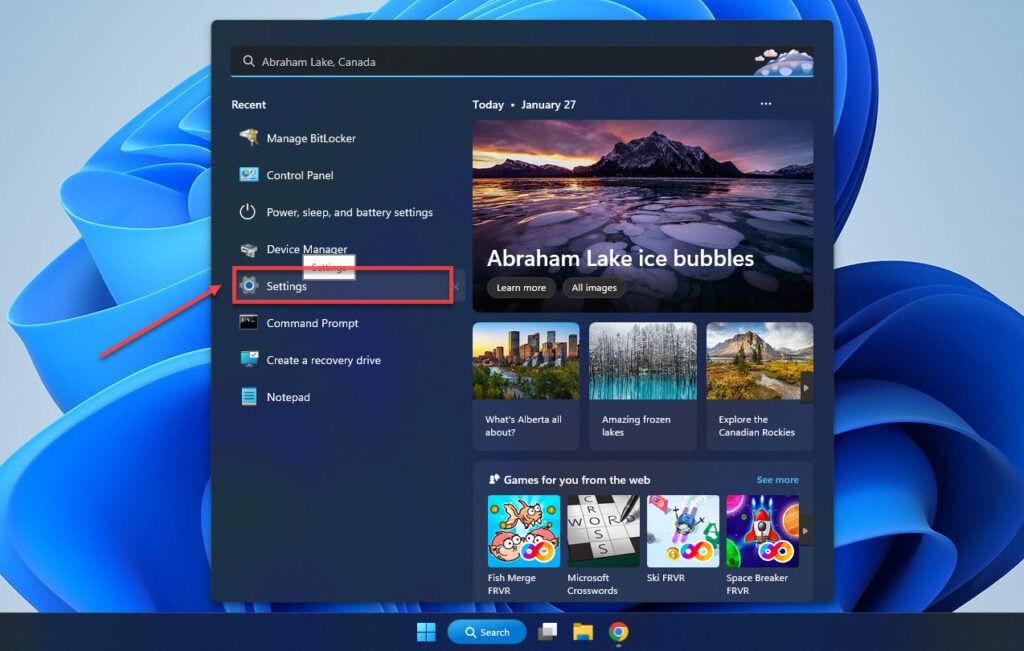Viewport: 1024px width, 651px height.
Task: Open File Explorer from the taskbar
Action: (x=583, y=632)
